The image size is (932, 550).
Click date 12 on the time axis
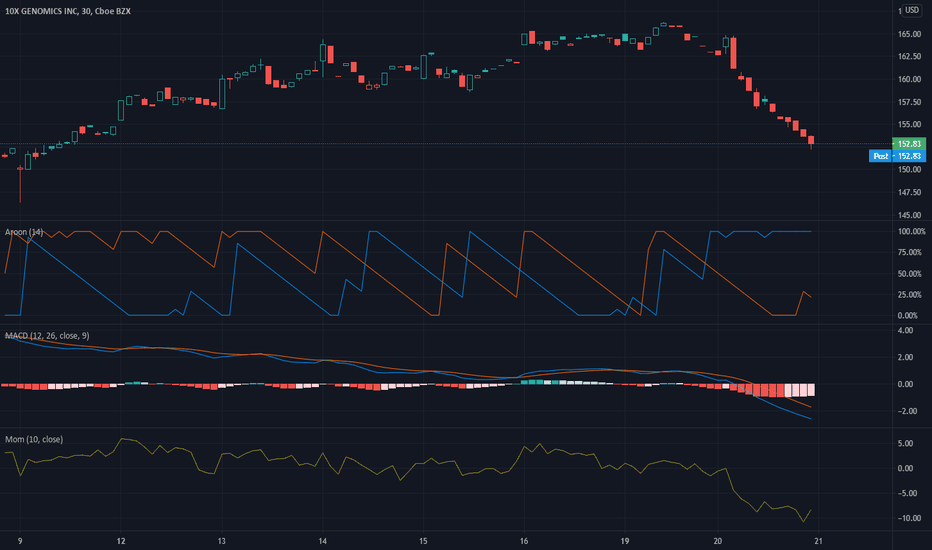coord(121,541)
